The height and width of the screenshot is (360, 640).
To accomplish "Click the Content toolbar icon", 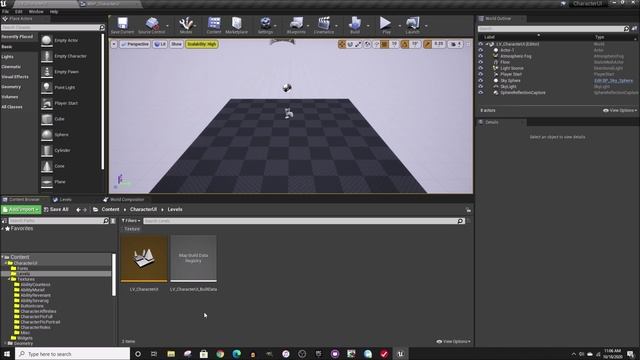I will pos(213,25).
